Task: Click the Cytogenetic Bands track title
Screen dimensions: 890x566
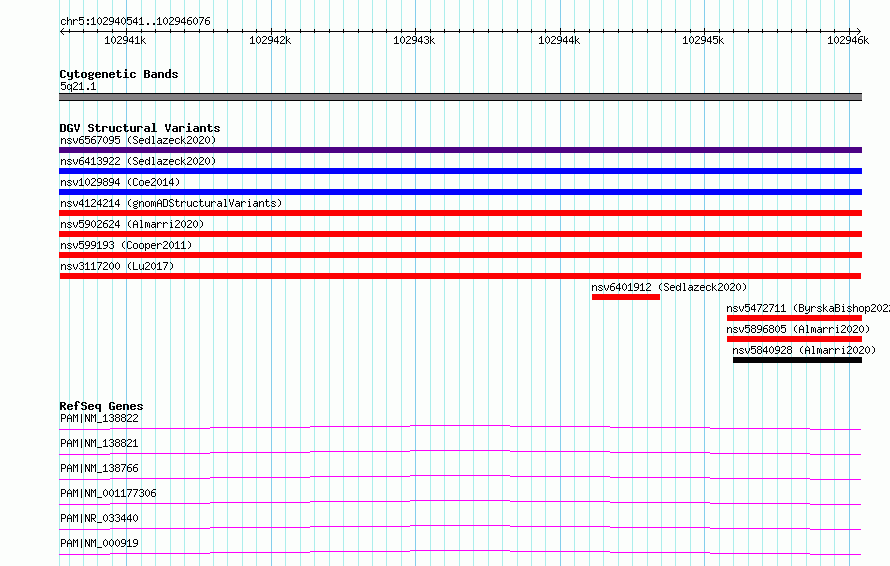Action: tap(119, 74)
